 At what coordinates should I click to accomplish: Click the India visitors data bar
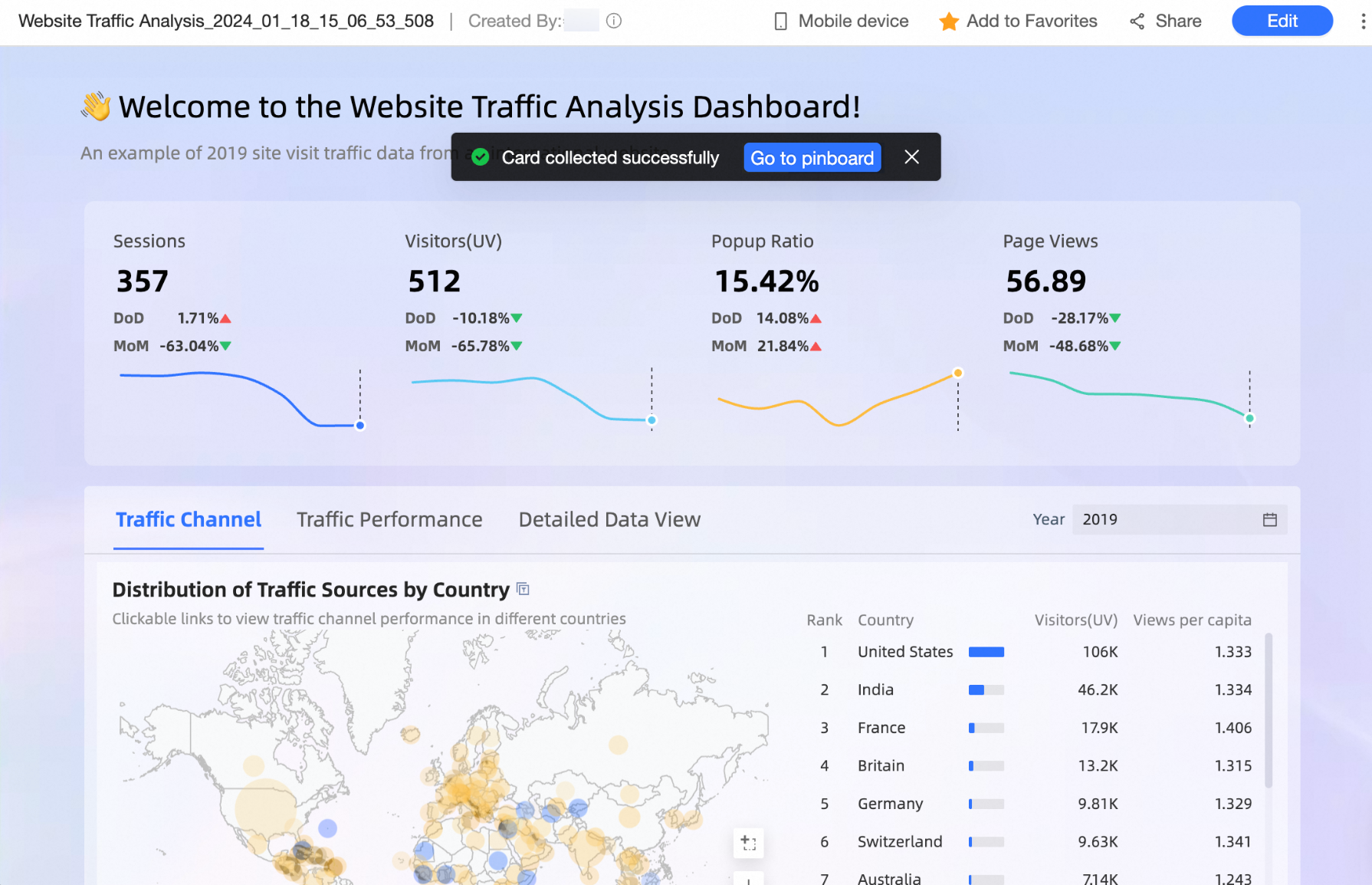[986, 690]
